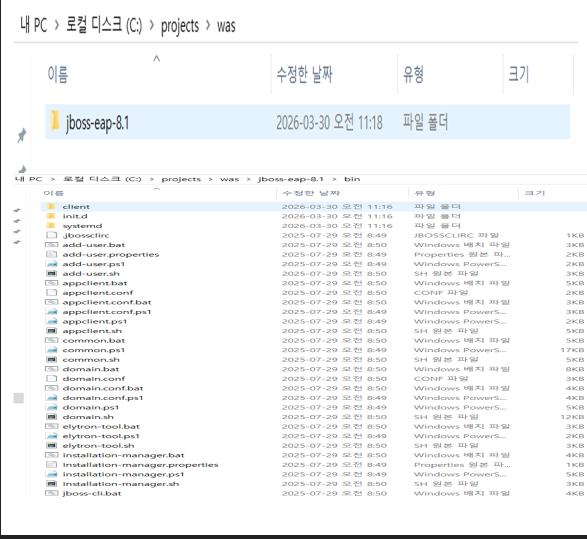Toggle sort arrow above 이름 in upper window
587x539 pixels.
[156, 58]
